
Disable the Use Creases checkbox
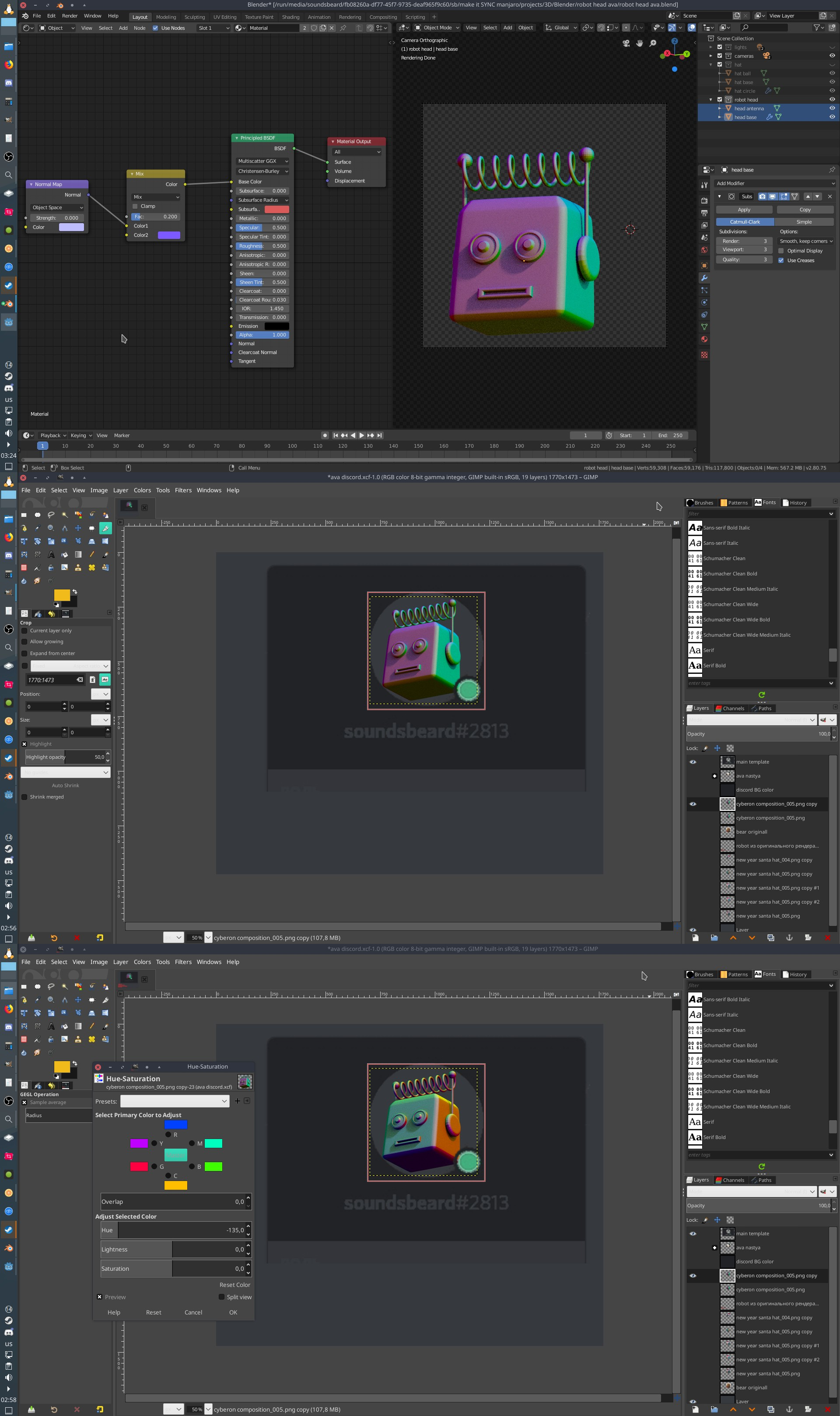pyautogui.click(x=781, y=260)
